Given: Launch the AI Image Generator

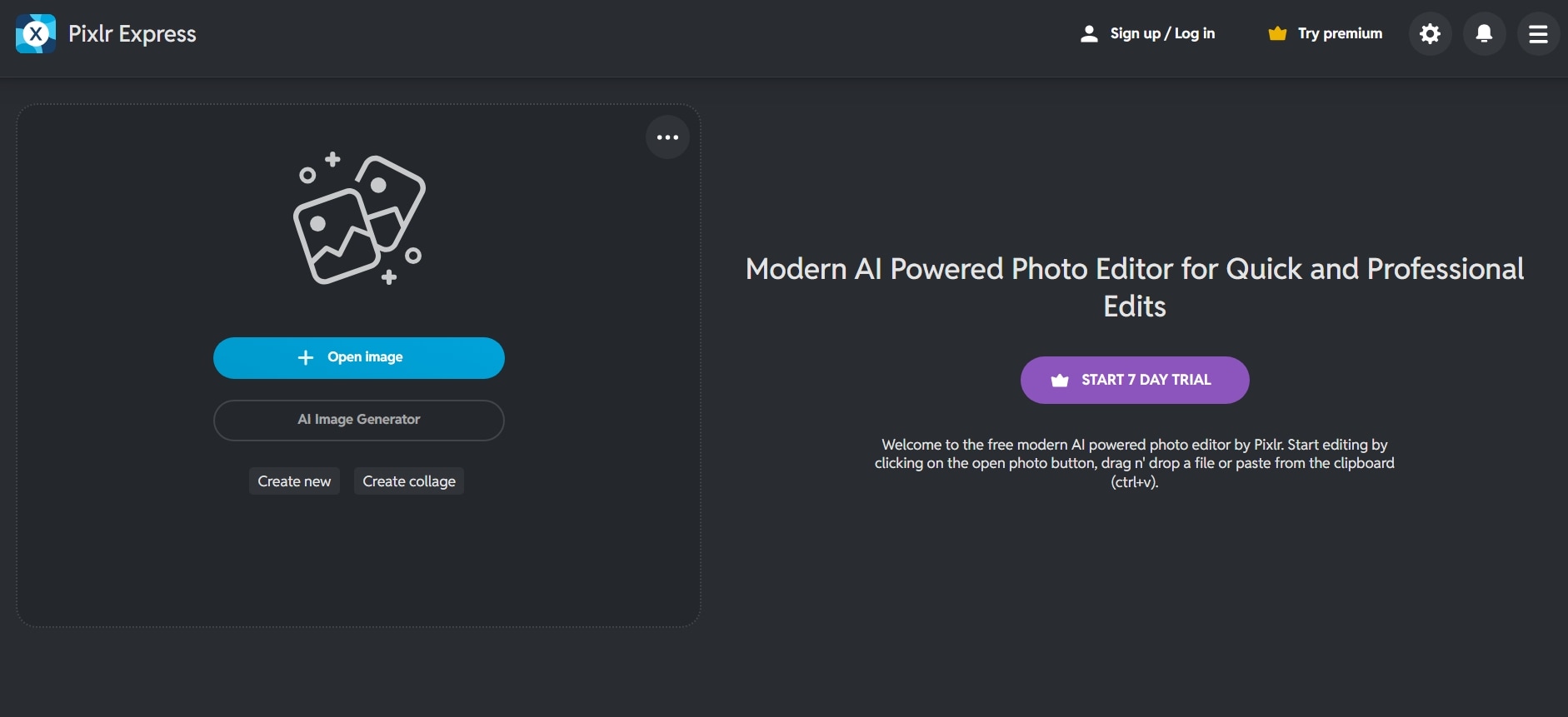Looking at the screenshot, I should [359, 420].
